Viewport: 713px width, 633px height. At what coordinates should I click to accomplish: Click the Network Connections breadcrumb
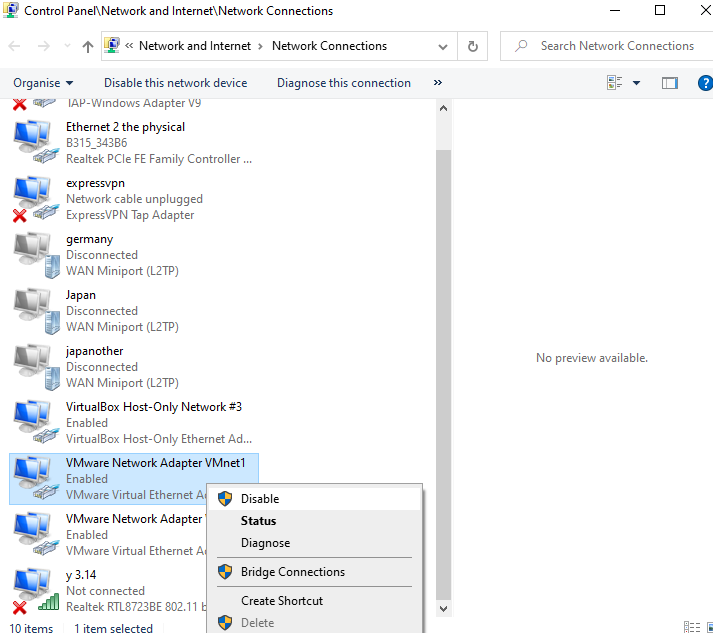329,46
